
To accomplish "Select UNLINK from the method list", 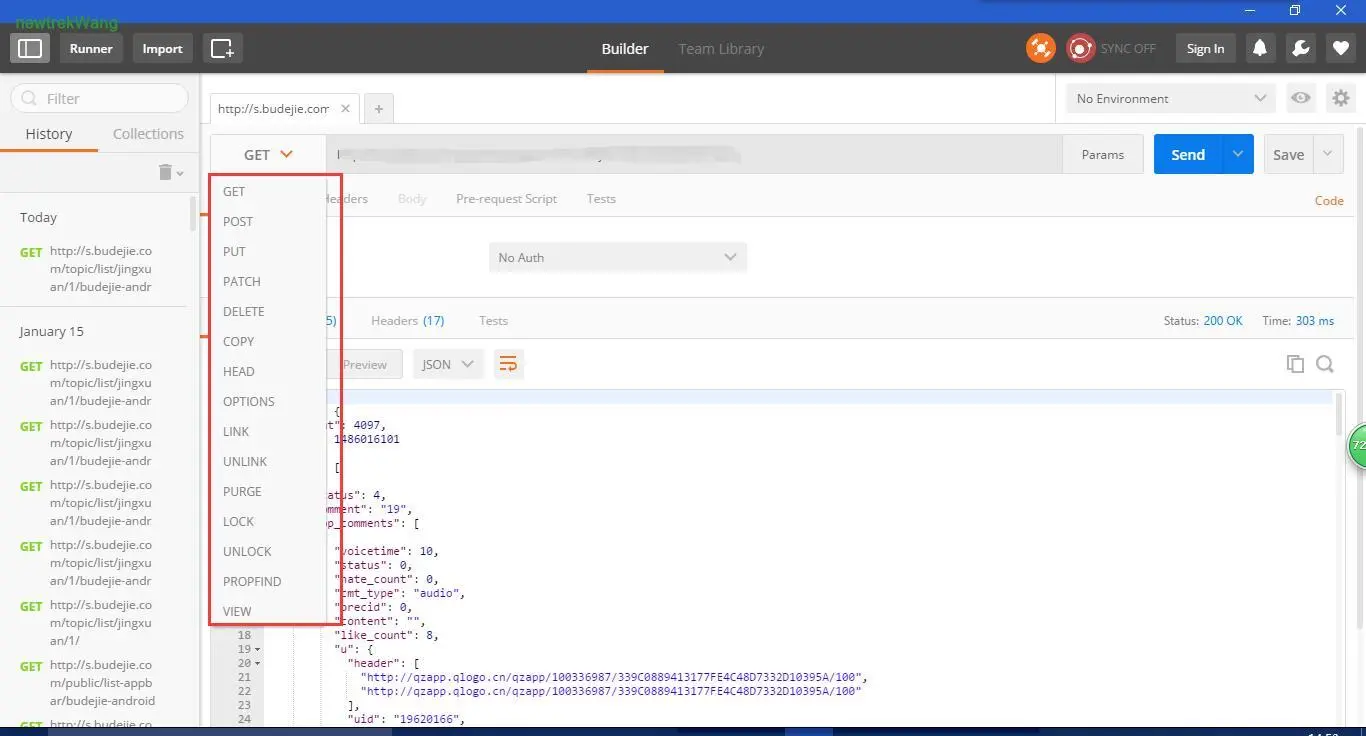I will tap(268, 461).
